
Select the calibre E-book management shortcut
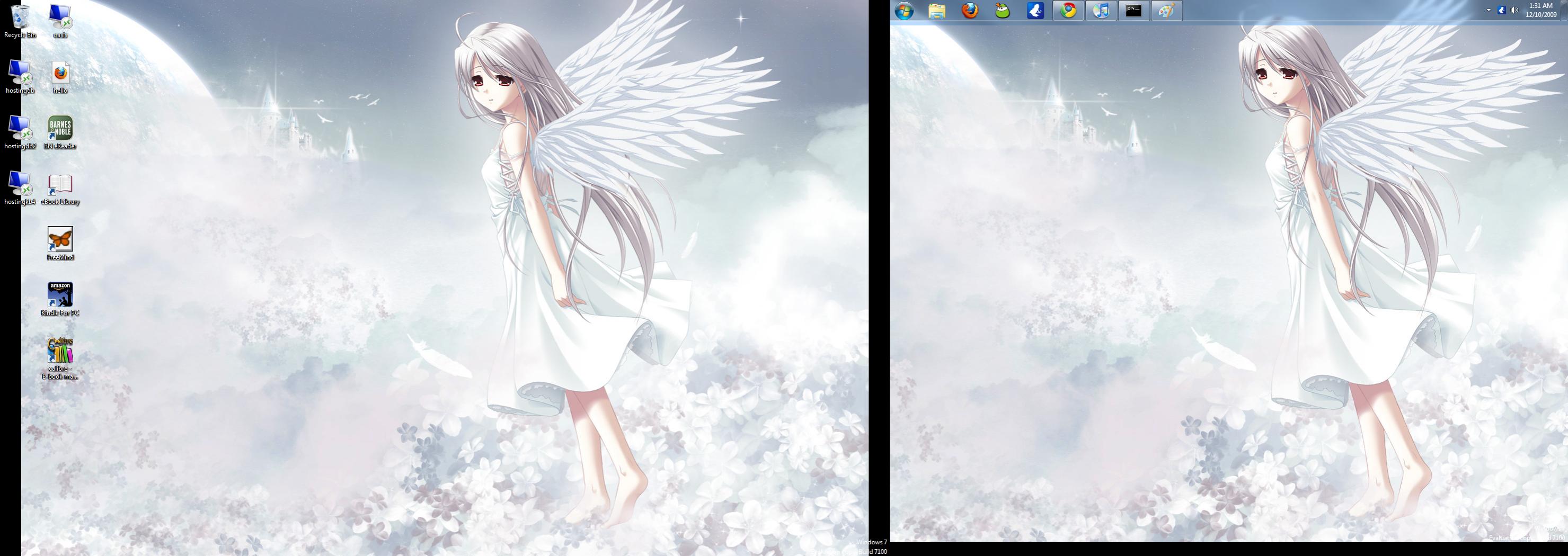[60, 358]
